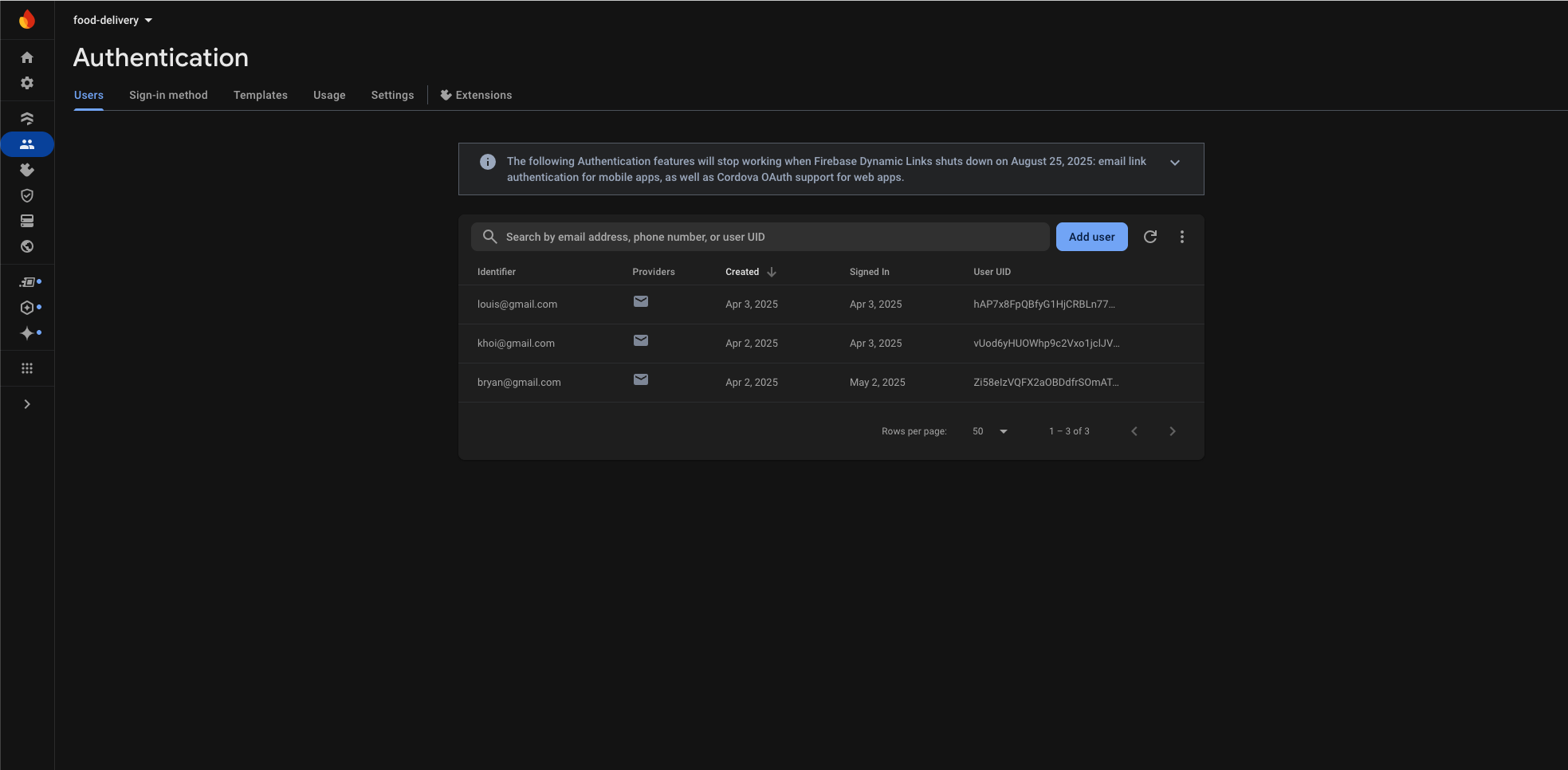Click UID starting with Zi58elzVQFX2aOB
Image resolution: width=1568 pixels, height=770 pixels.
(x=1046, y=383)
